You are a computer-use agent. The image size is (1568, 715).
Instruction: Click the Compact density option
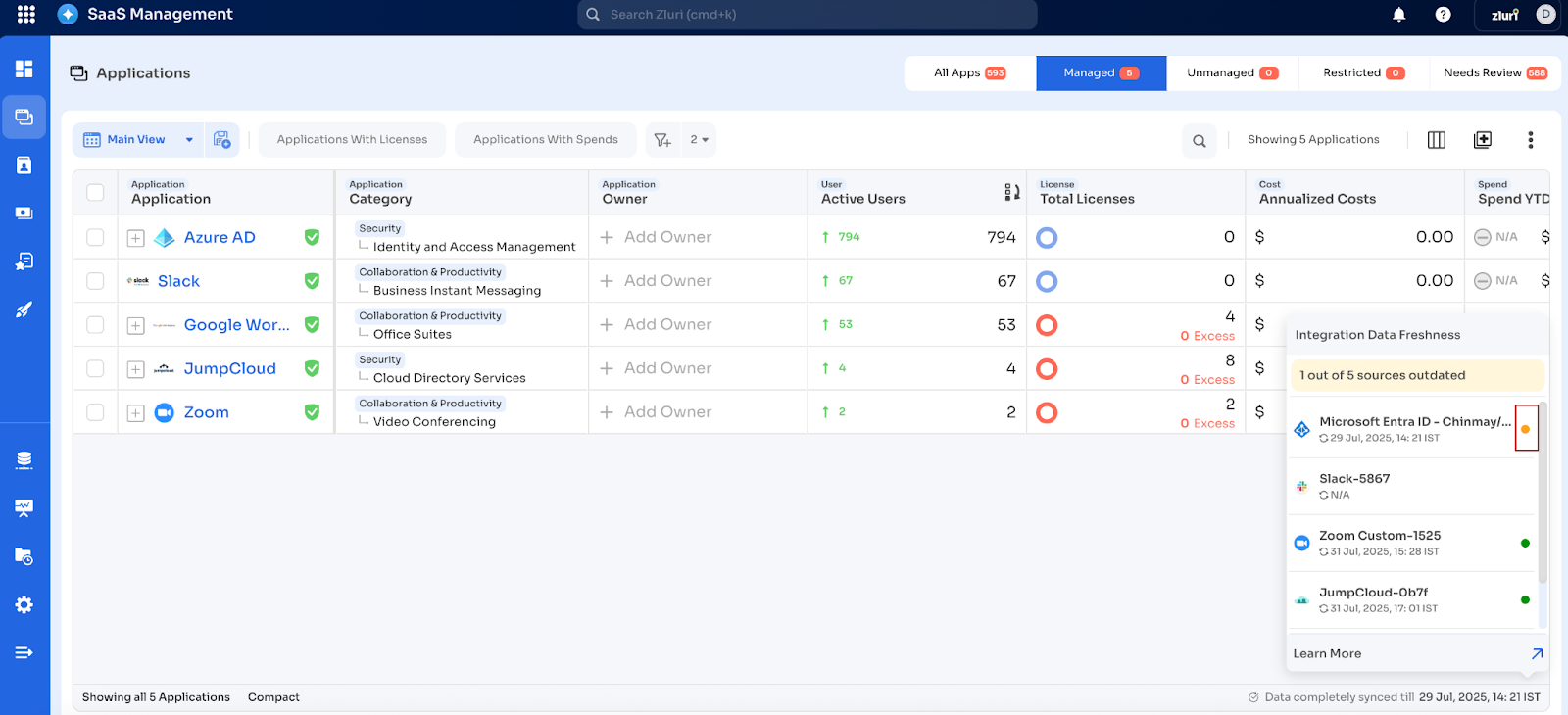273,697
